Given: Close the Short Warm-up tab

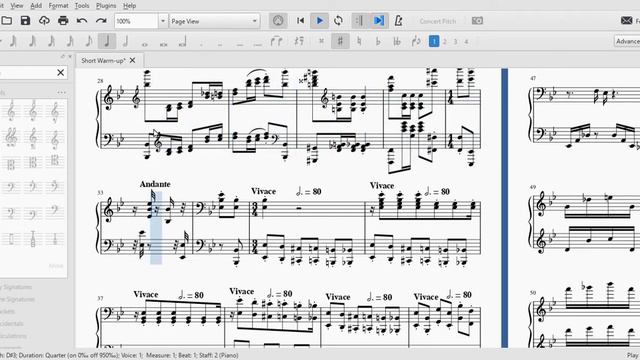Looking at the screenshot, I should pos(132,60).
